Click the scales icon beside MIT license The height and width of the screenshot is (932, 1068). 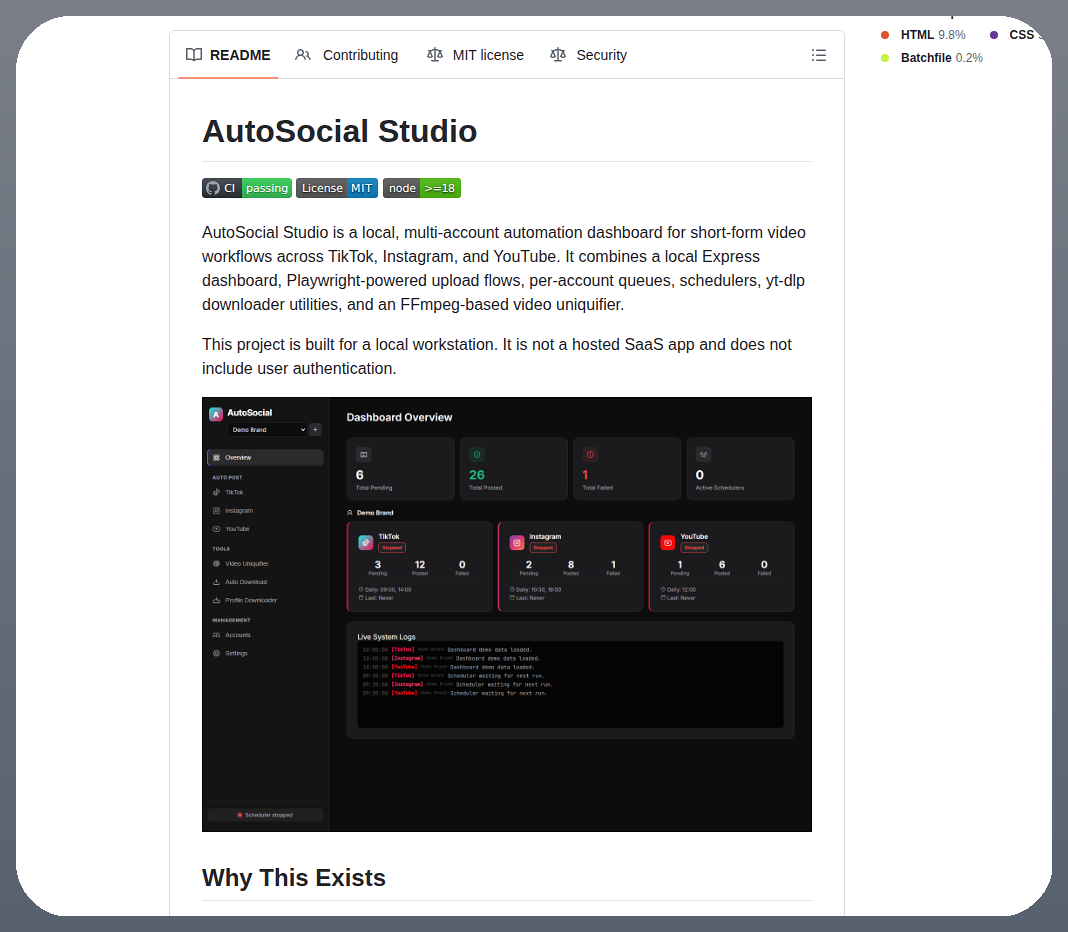click(x=435, y=55)
